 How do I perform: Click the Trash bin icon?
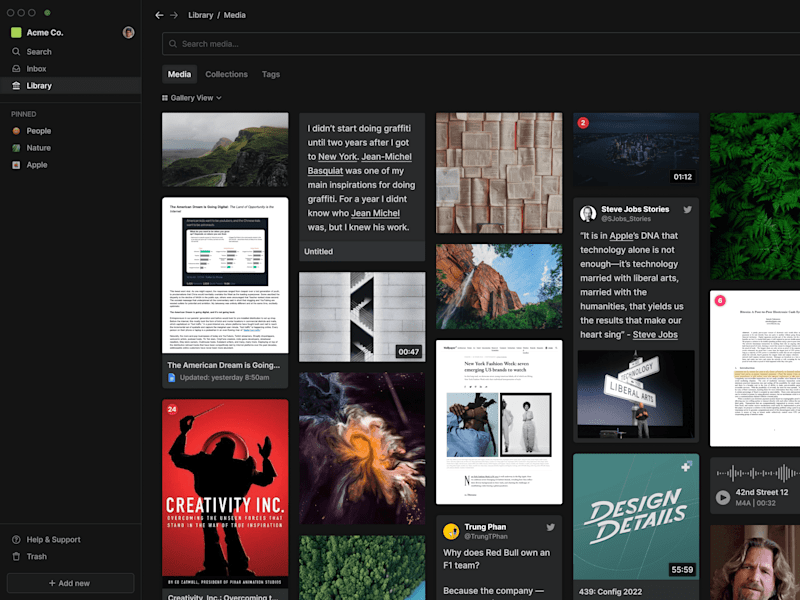pos(16,556)
